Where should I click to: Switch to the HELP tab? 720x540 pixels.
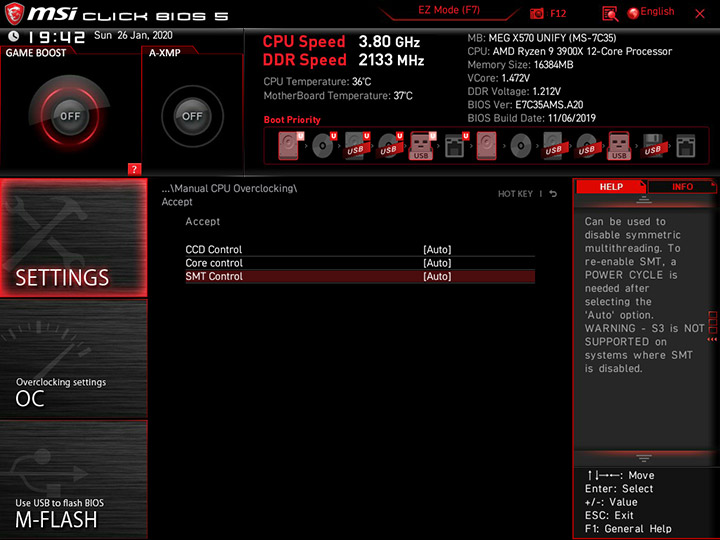(x=611, y=187)
